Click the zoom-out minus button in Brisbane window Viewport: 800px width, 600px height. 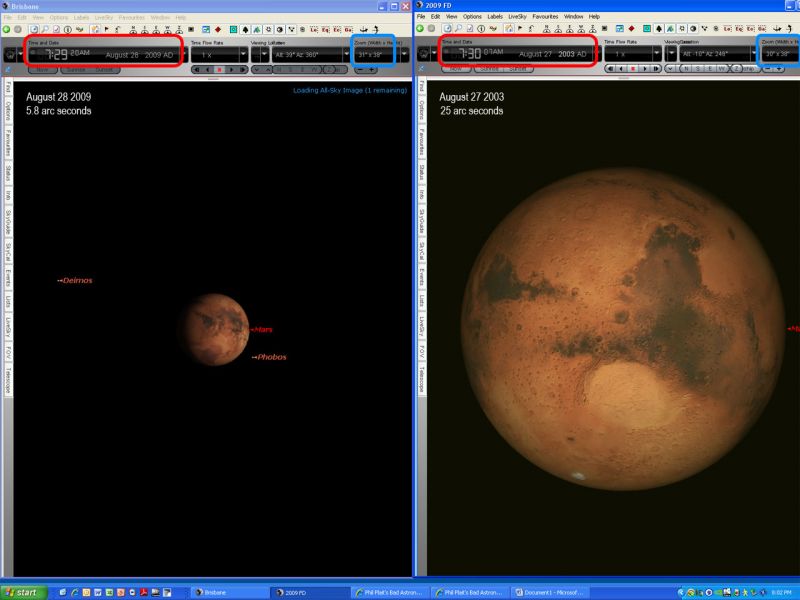[x=361, y=70]
